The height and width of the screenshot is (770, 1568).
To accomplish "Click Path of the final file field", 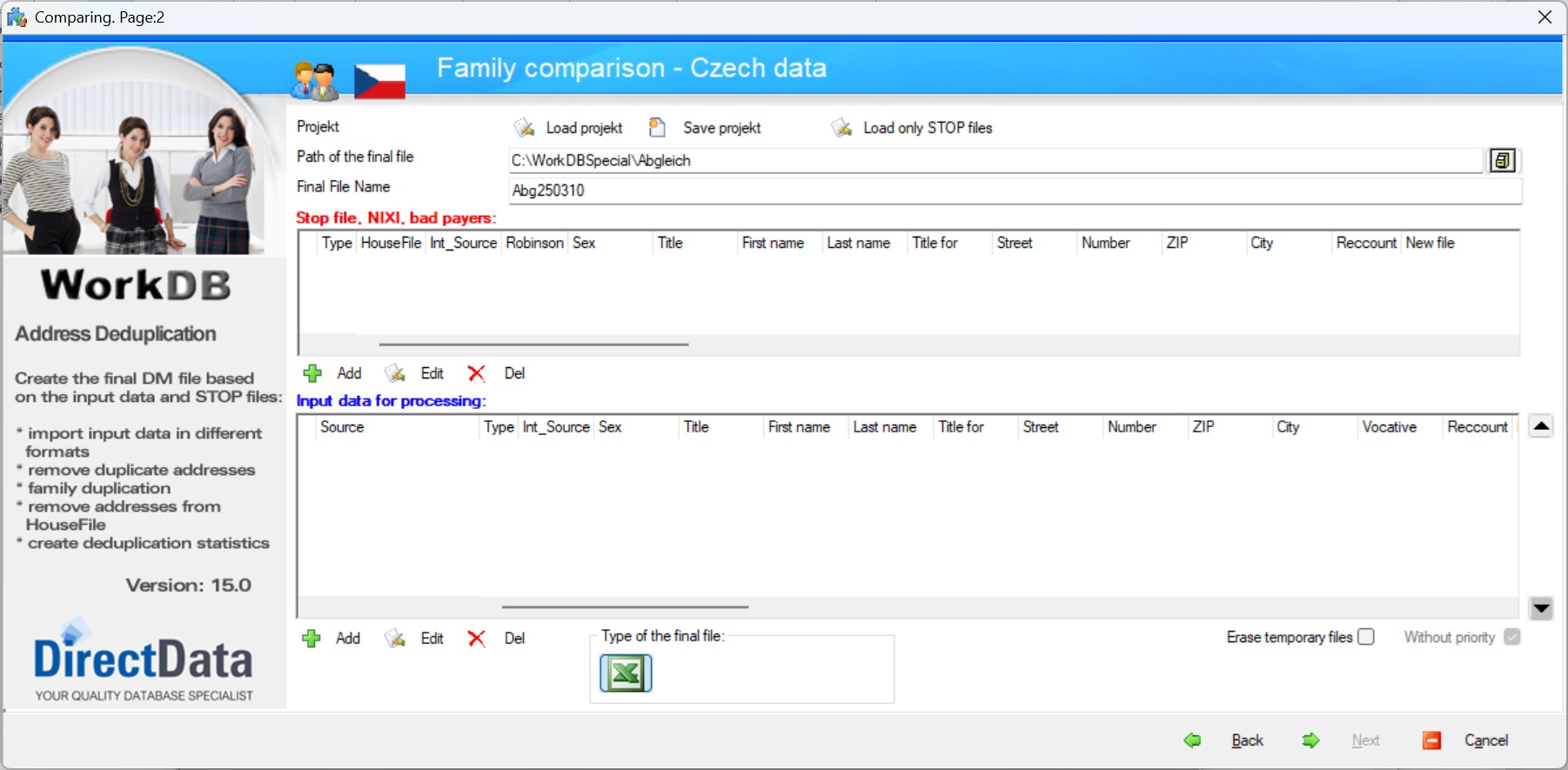I will click(995, 160).
